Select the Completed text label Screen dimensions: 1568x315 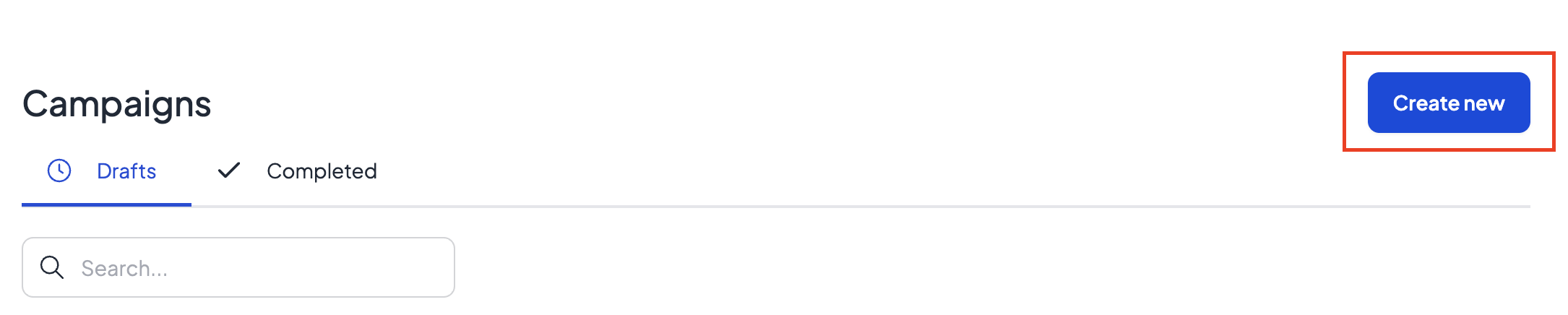[x=322, y=171]
